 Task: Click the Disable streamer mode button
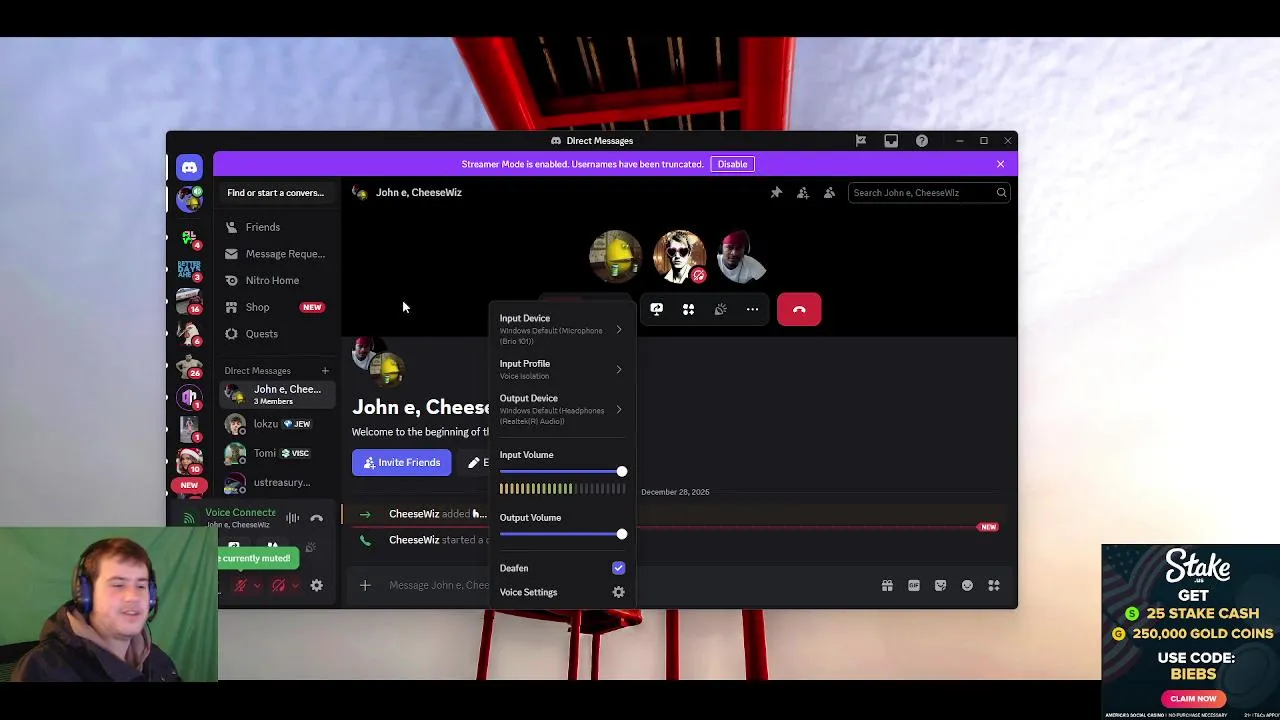(x=732, y=164)
